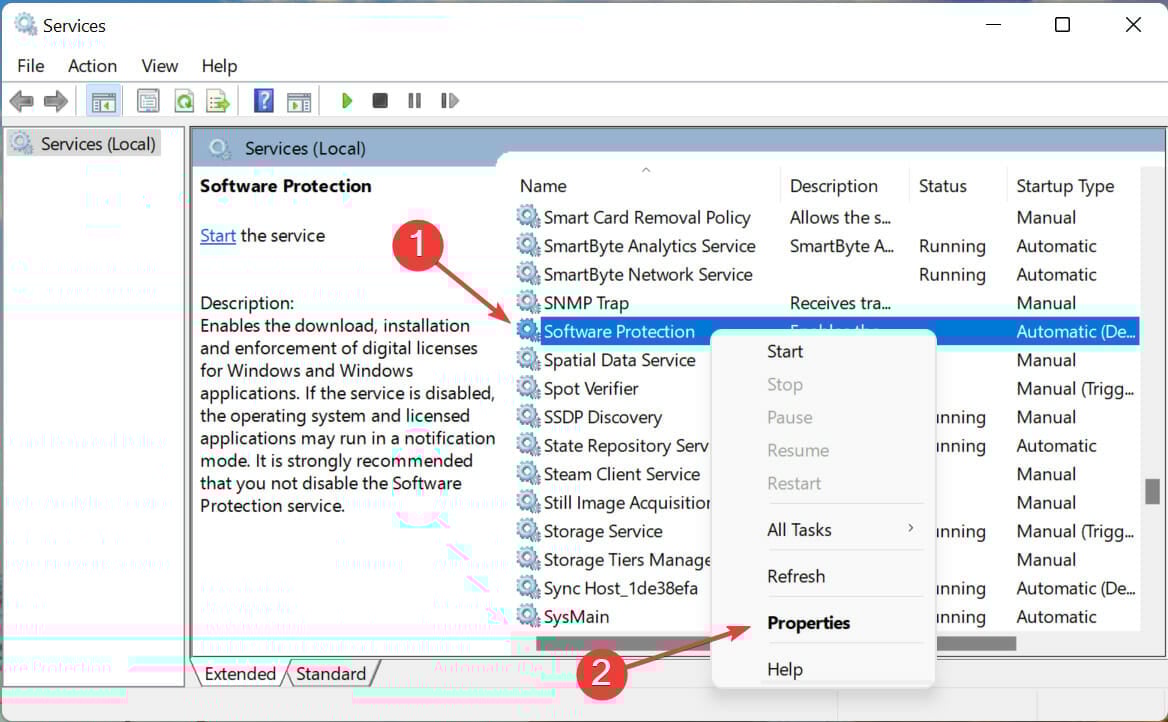1168x722 pixels.
Task: Go back with the toolbar back arrow
Action: click(x=22, y=101)
